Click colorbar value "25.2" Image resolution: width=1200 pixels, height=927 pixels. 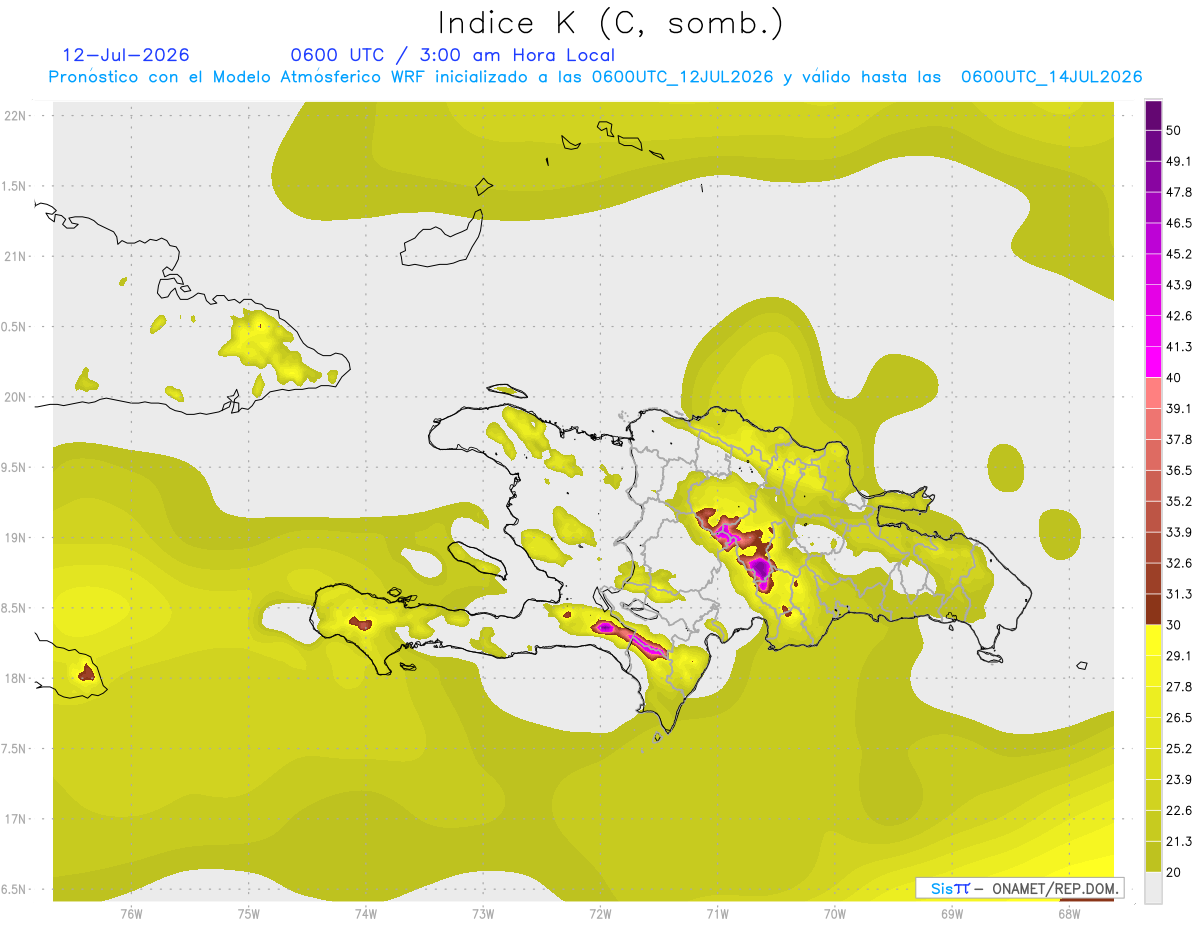coord(1179,749)
